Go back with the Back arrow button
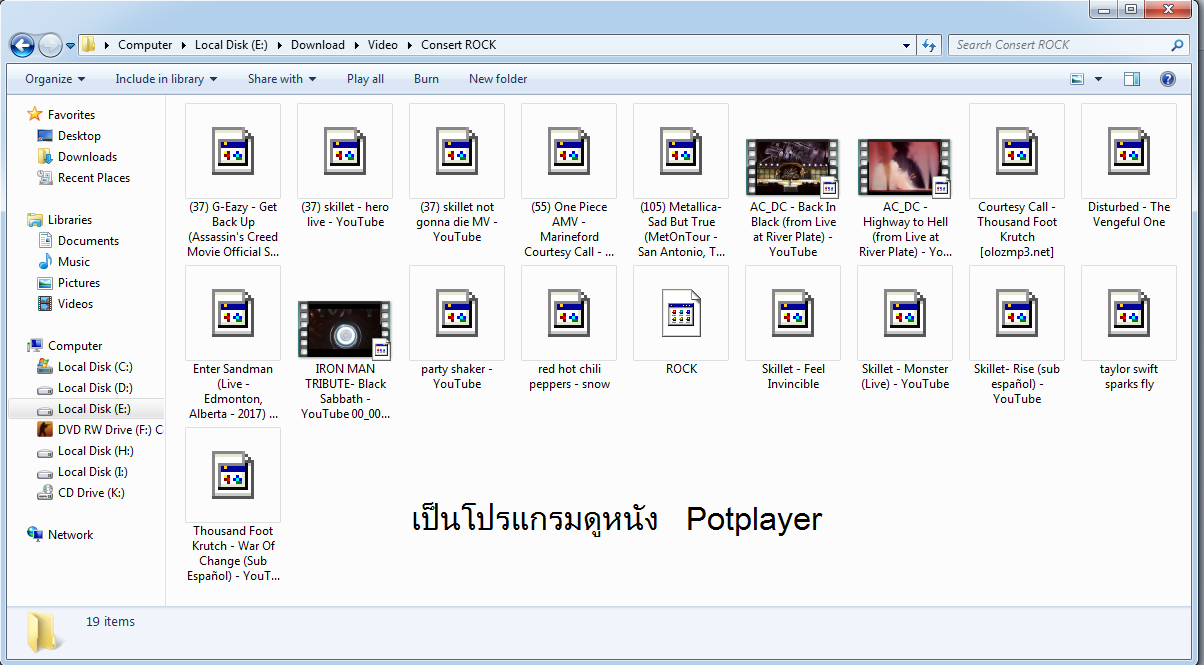1204x665 pixels. point(22,45)
